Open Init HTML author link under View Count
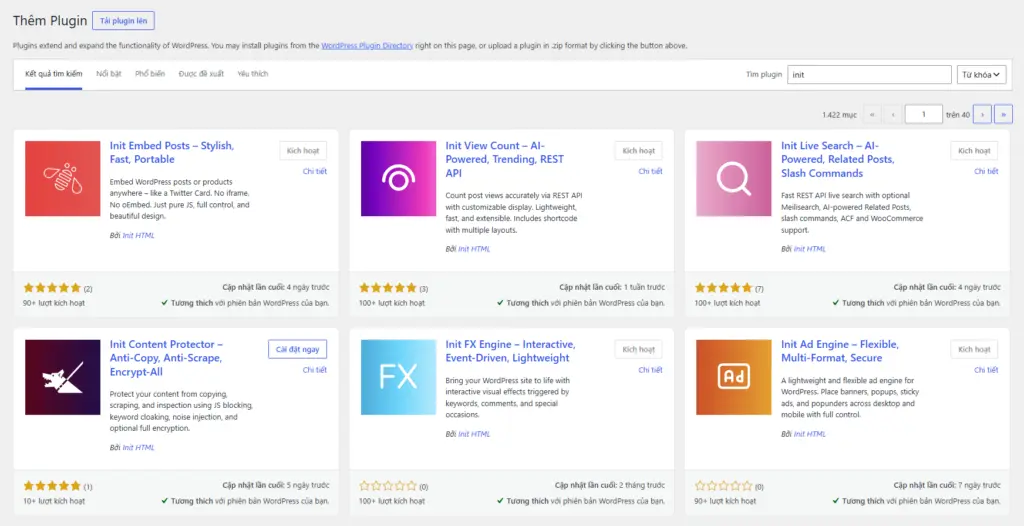Image resolution: width=1024 pixels, height=526 pixels. click(474, 249)
